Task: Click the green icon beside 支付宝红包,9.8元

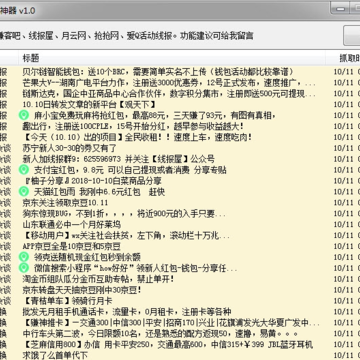Action: pyautogui.click(x=24, y=170)
